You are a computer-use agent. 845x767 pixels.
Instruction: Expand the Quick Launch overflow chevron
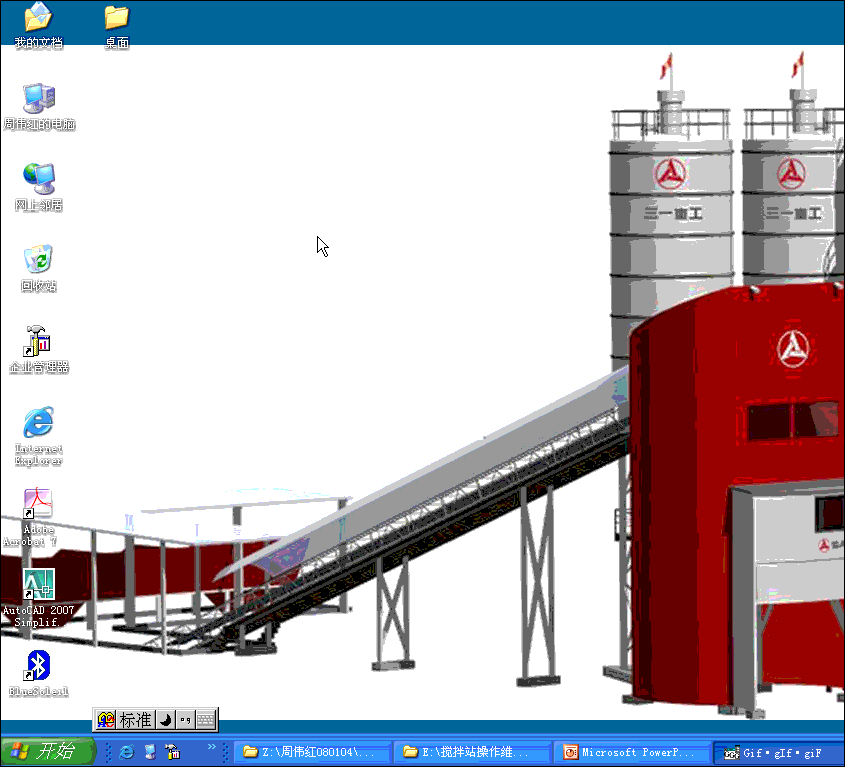pyautogui.click(x=212, y=747)
